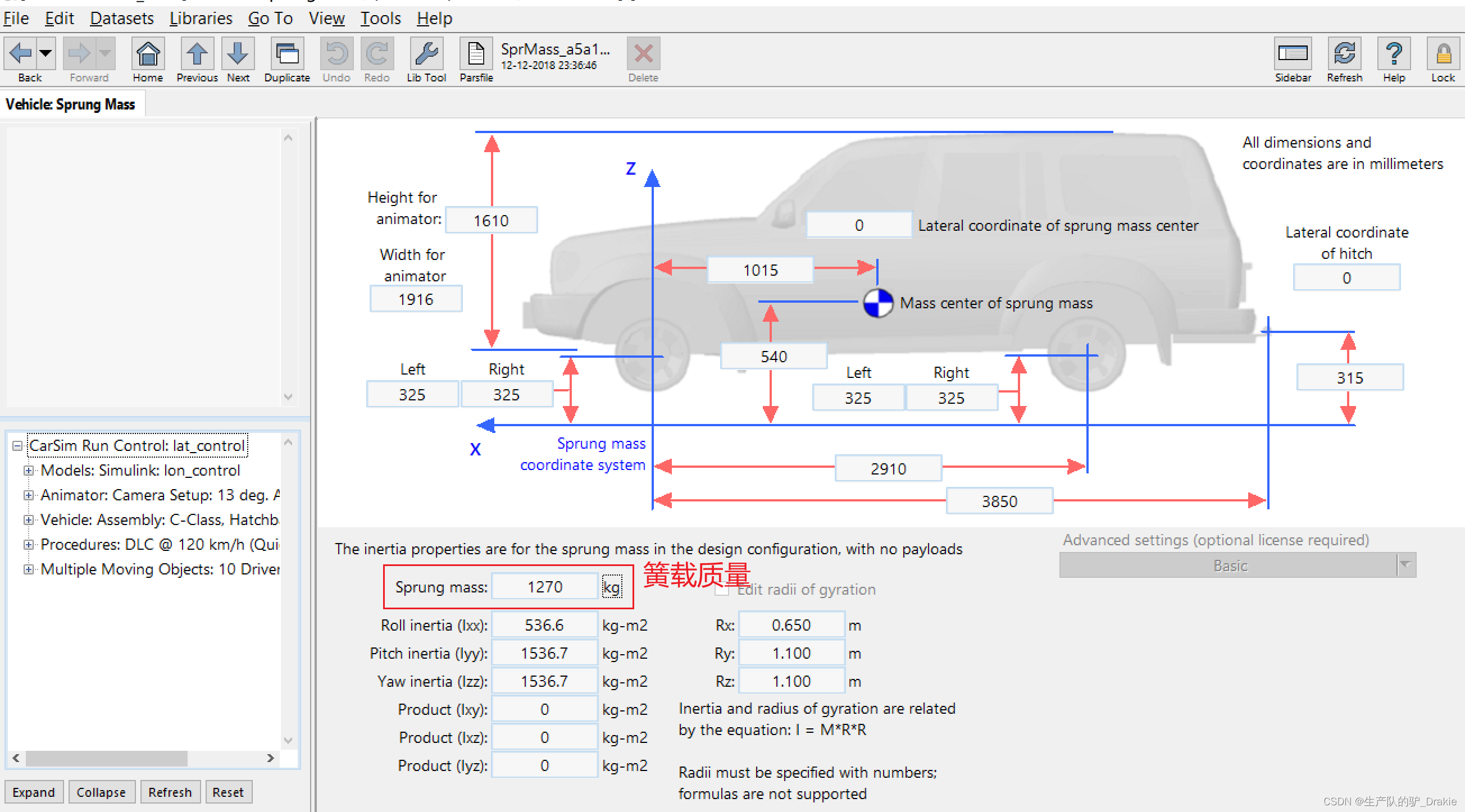Click the Height for animator field
This screenshot has width=1465, height=812.
(x=492, y=220)
